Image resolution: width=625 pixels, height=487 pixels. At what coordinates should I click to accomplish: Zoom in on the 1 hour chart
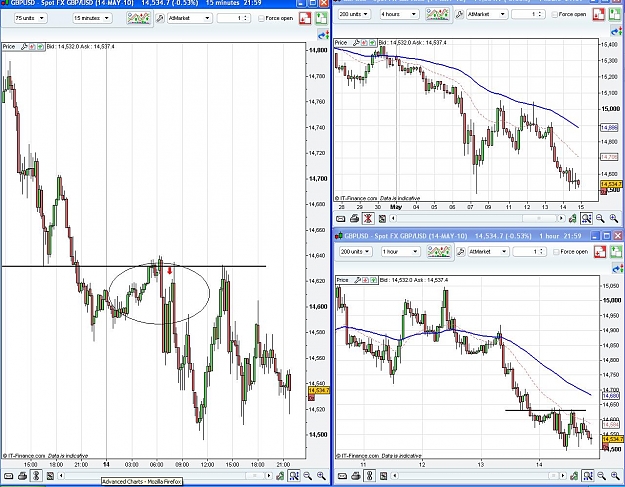[x=615, y=475]
